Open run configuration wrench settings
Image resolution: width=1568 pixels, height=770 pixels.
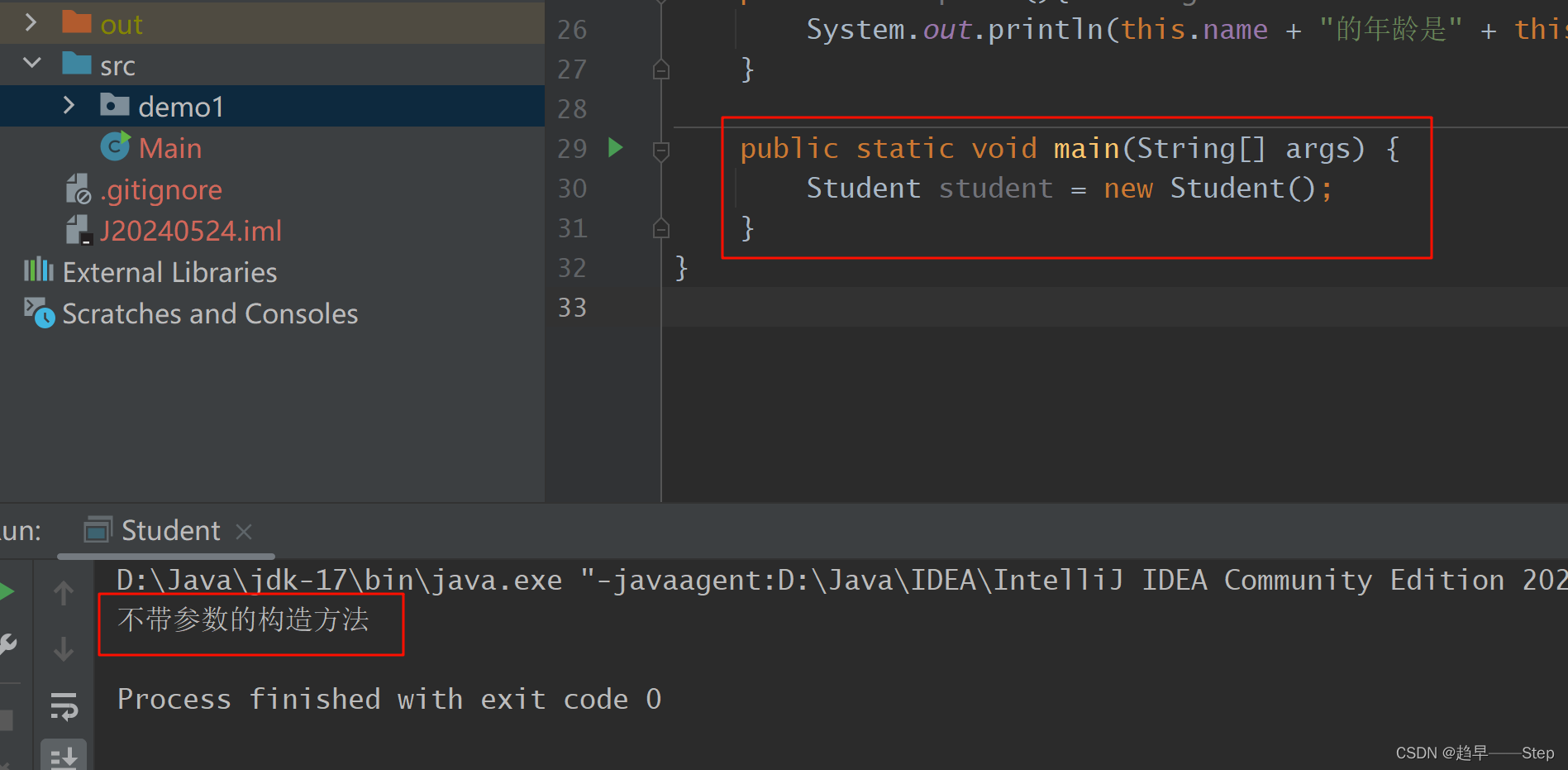7,645
